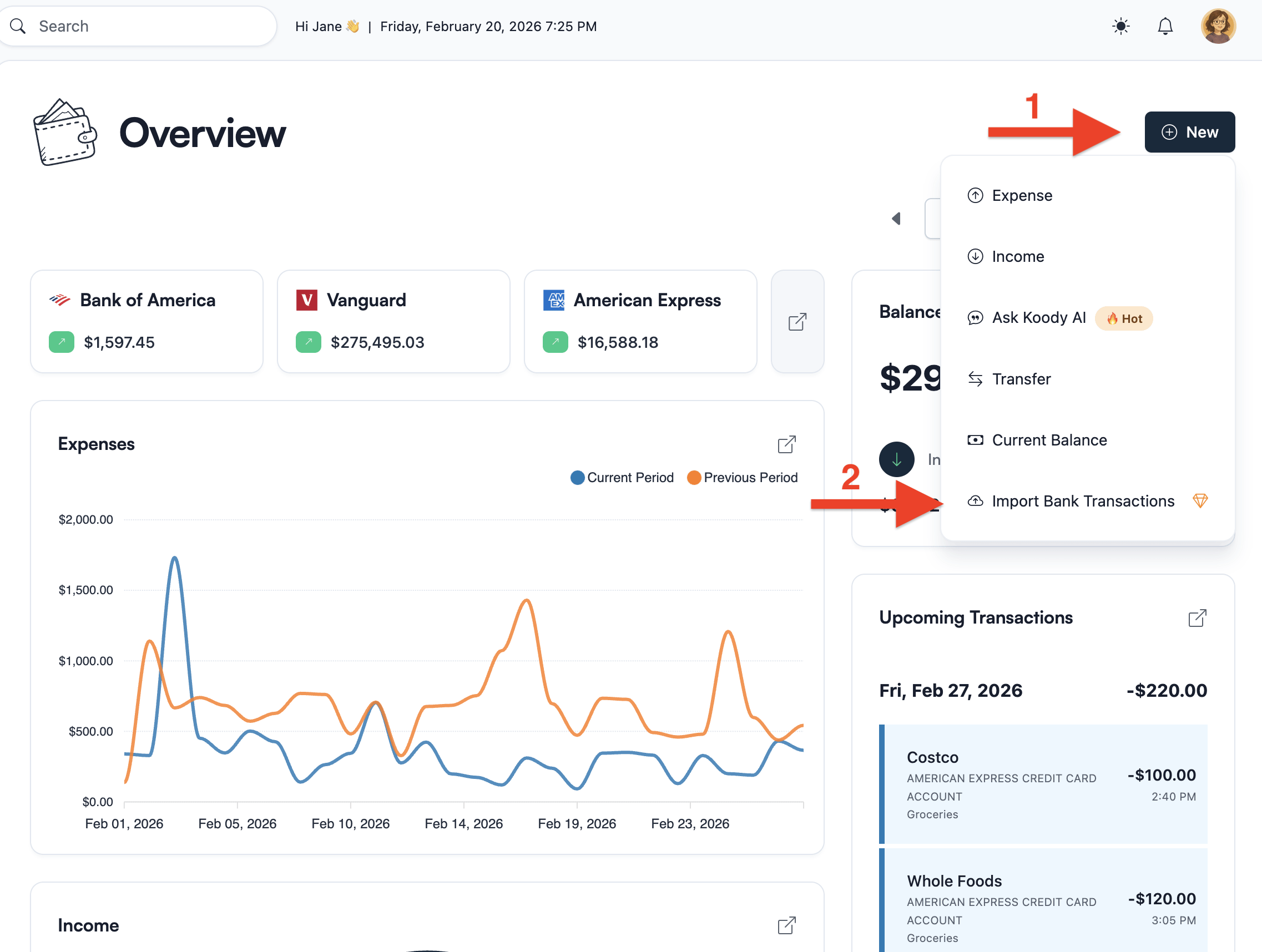Open Ask Koody AI menu option

point(1038,318)
